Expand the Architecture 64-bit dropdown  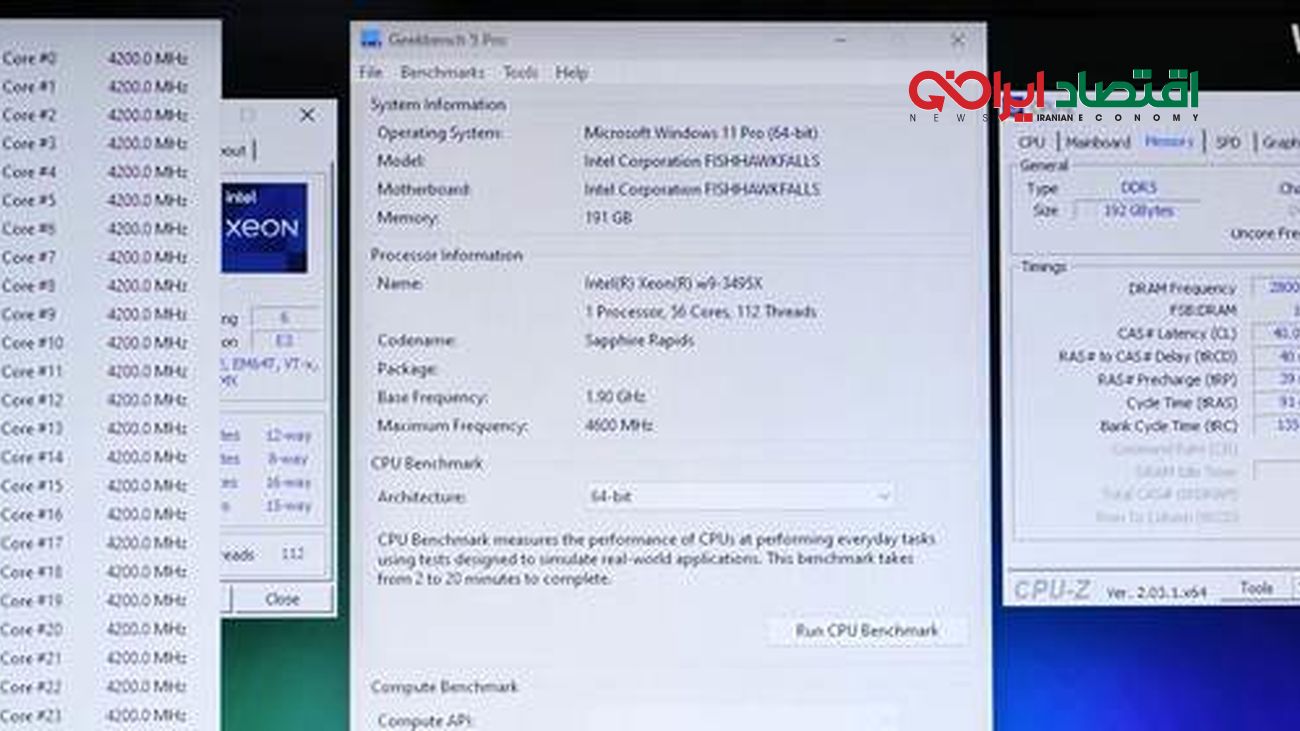(739, 497)
